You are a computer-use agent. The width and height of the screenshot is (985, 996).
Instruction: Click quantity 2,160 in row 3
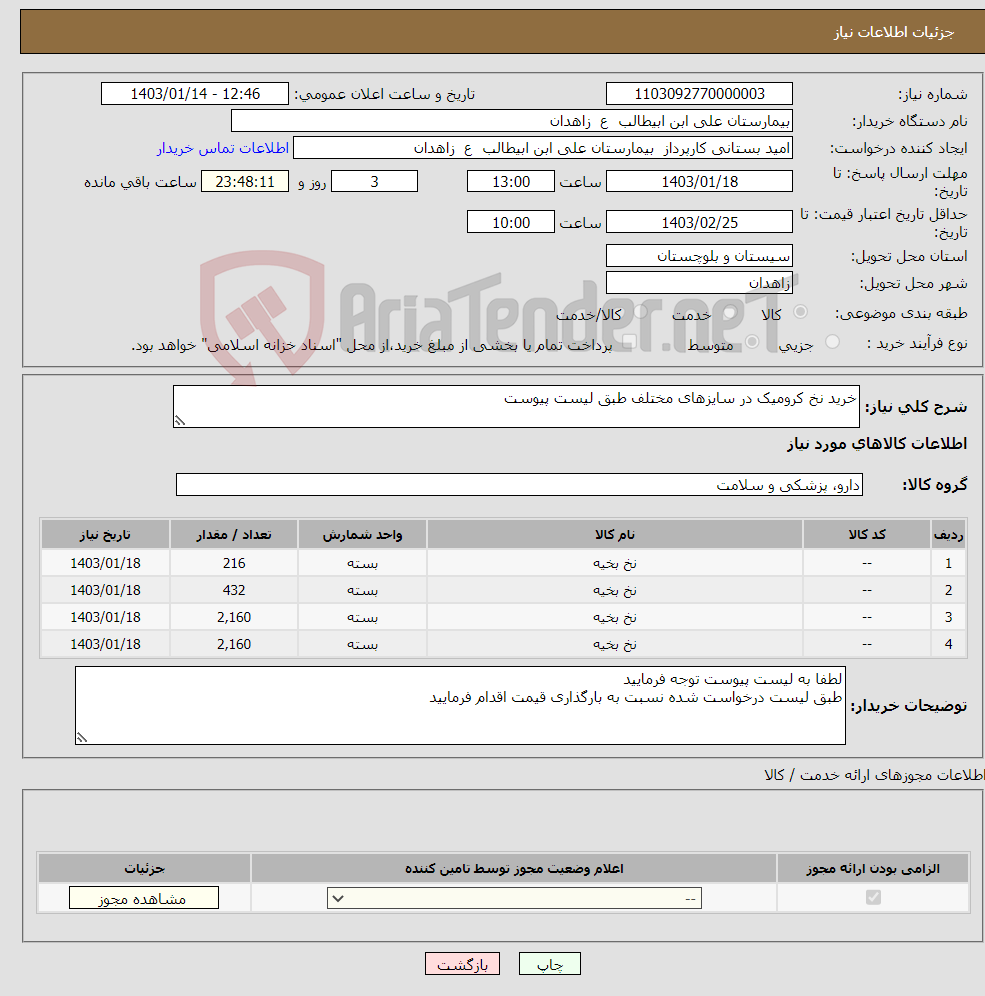point(234,617)
